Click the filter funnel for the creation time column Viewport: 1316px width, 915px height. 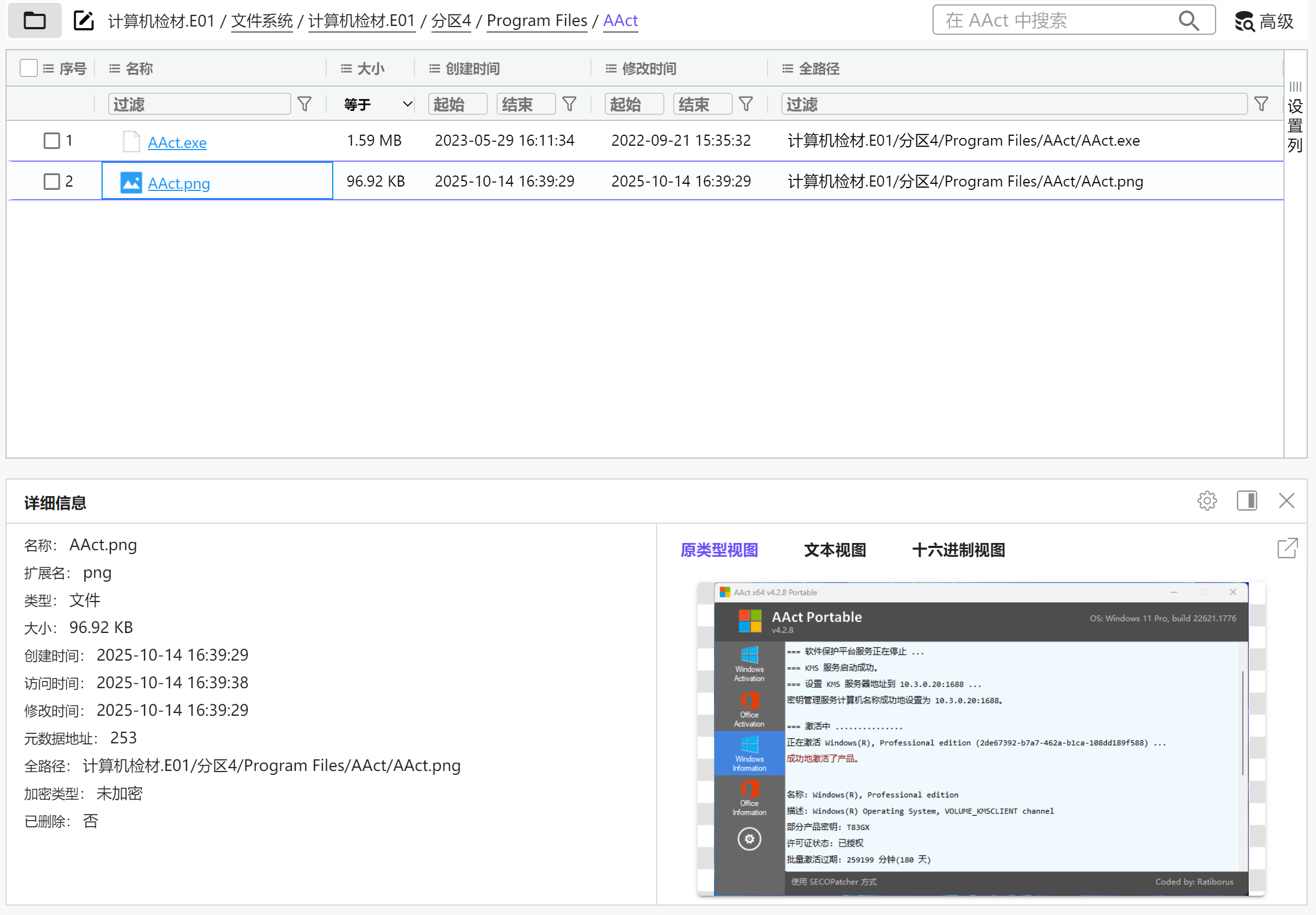point(569,104)
